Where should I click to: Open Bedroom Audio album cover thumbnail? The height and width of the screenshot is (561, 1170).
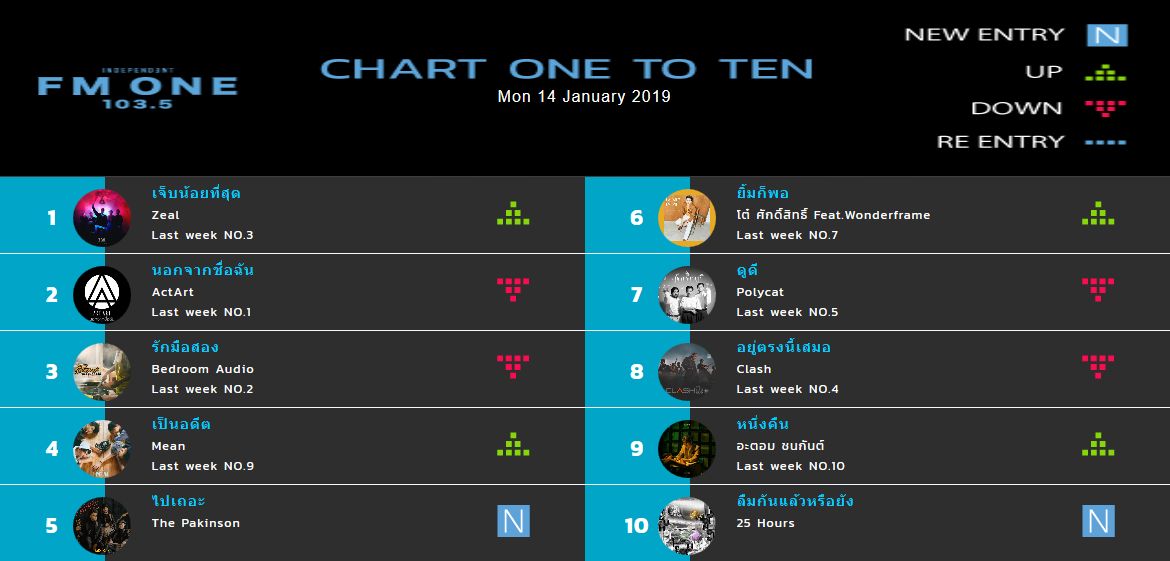coord(102,372)
